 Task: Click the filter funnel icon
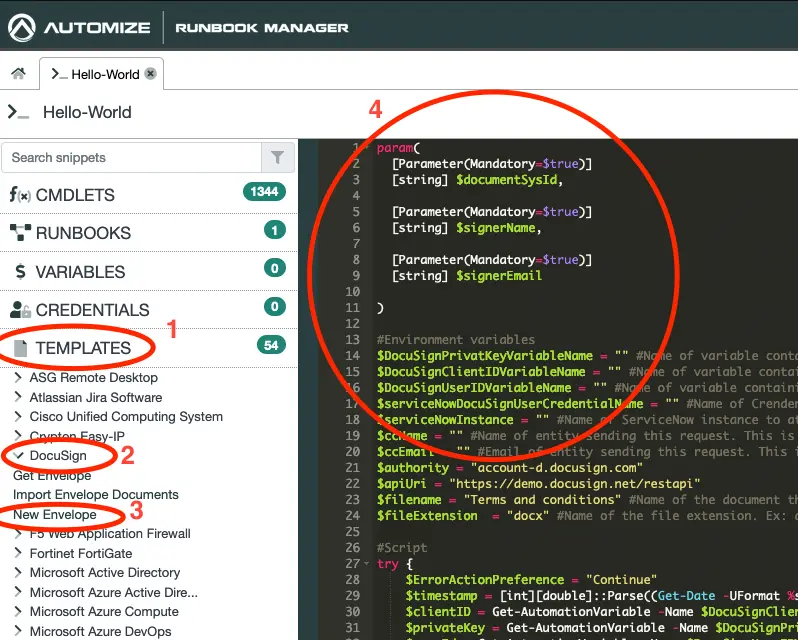click(x=277, y=157)
